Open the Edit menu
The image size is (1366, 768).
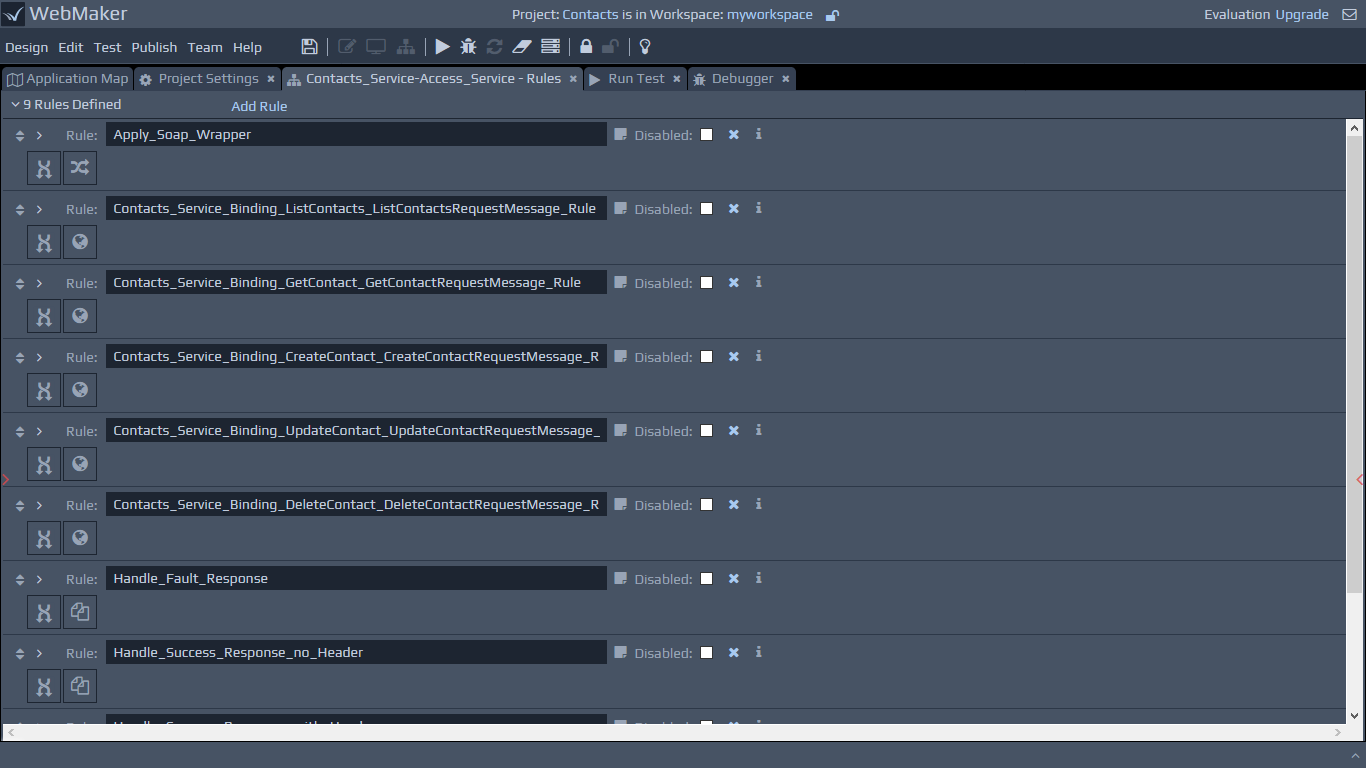(71, 47)
